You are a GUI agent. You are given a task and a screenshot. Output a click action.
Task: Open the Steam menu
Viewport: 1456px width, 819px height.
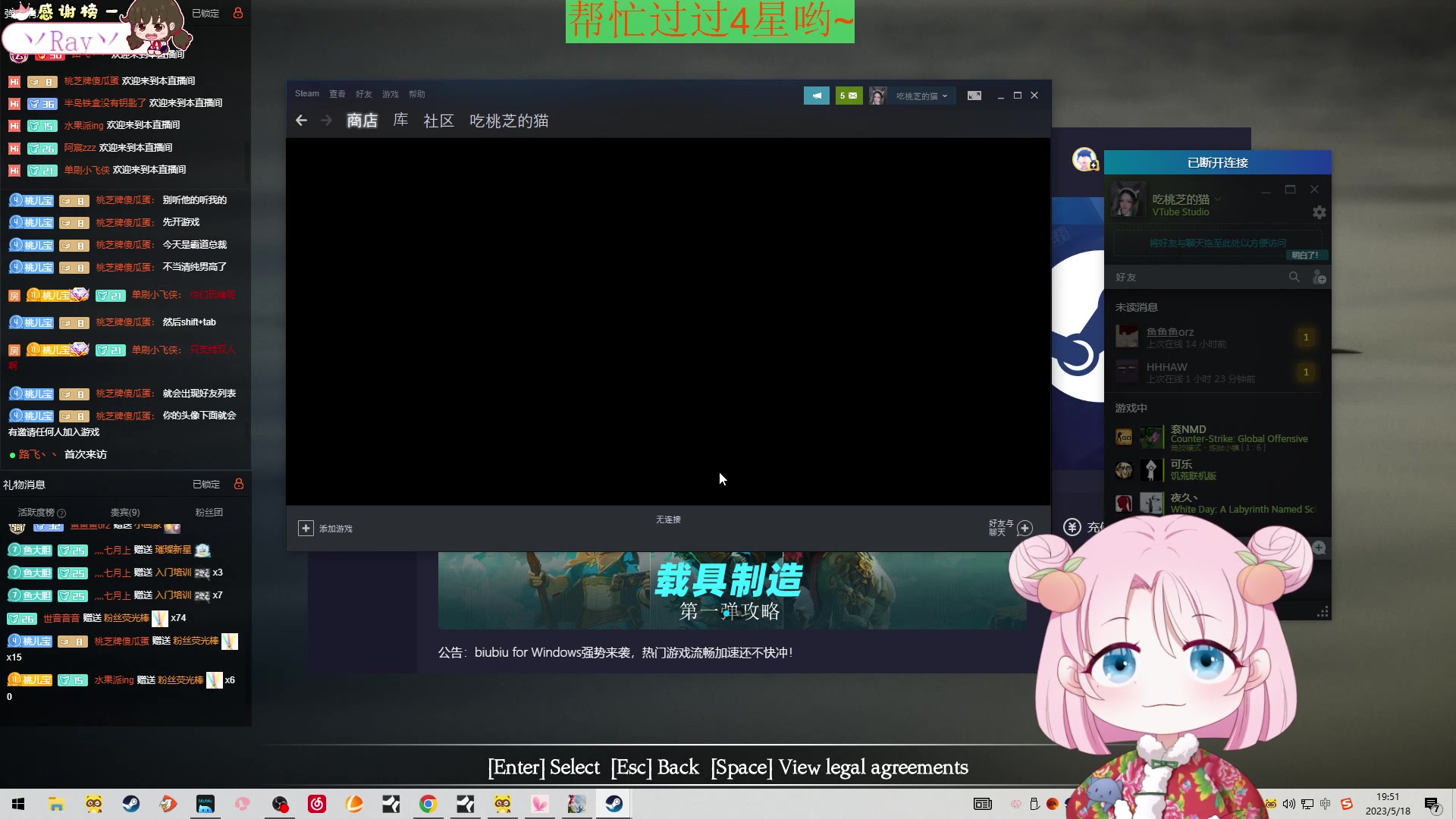pos(307,94)
